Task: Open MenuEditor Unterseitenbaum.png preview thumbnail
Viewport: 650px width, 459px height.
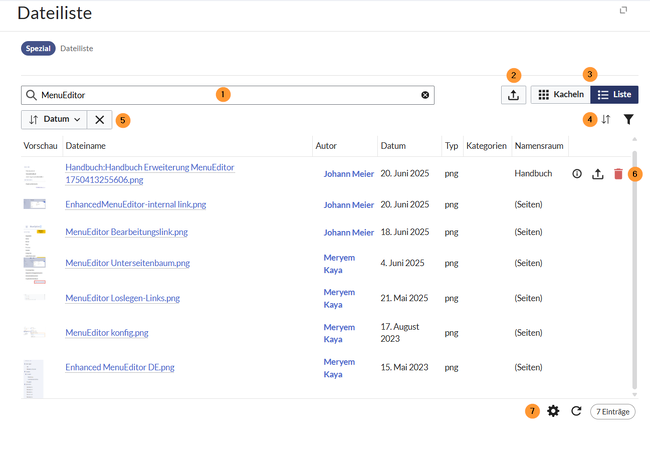Action: coord(35,265)
